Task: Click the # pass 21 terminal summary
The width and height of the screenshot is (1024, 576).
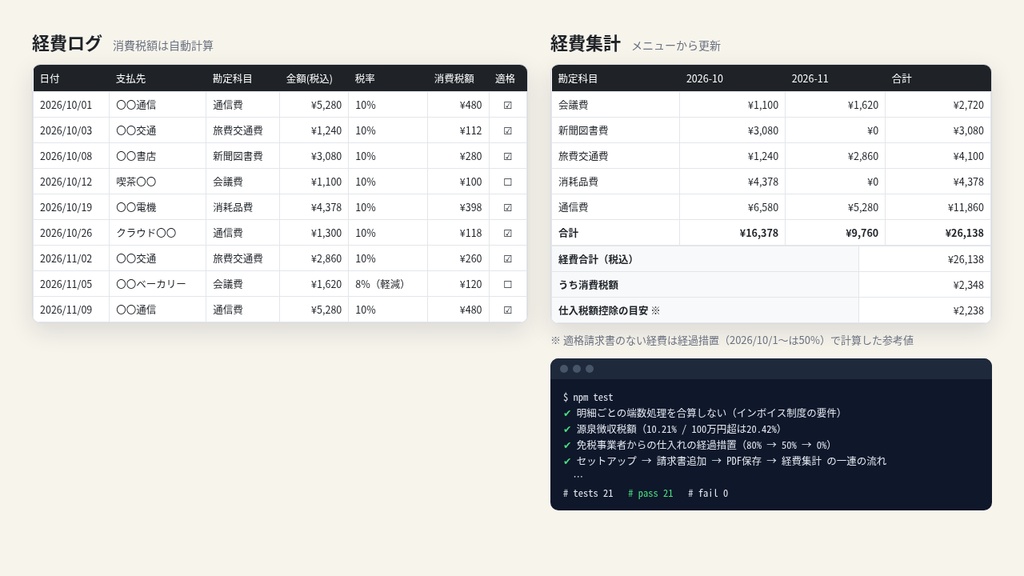Action: point(650,493)
